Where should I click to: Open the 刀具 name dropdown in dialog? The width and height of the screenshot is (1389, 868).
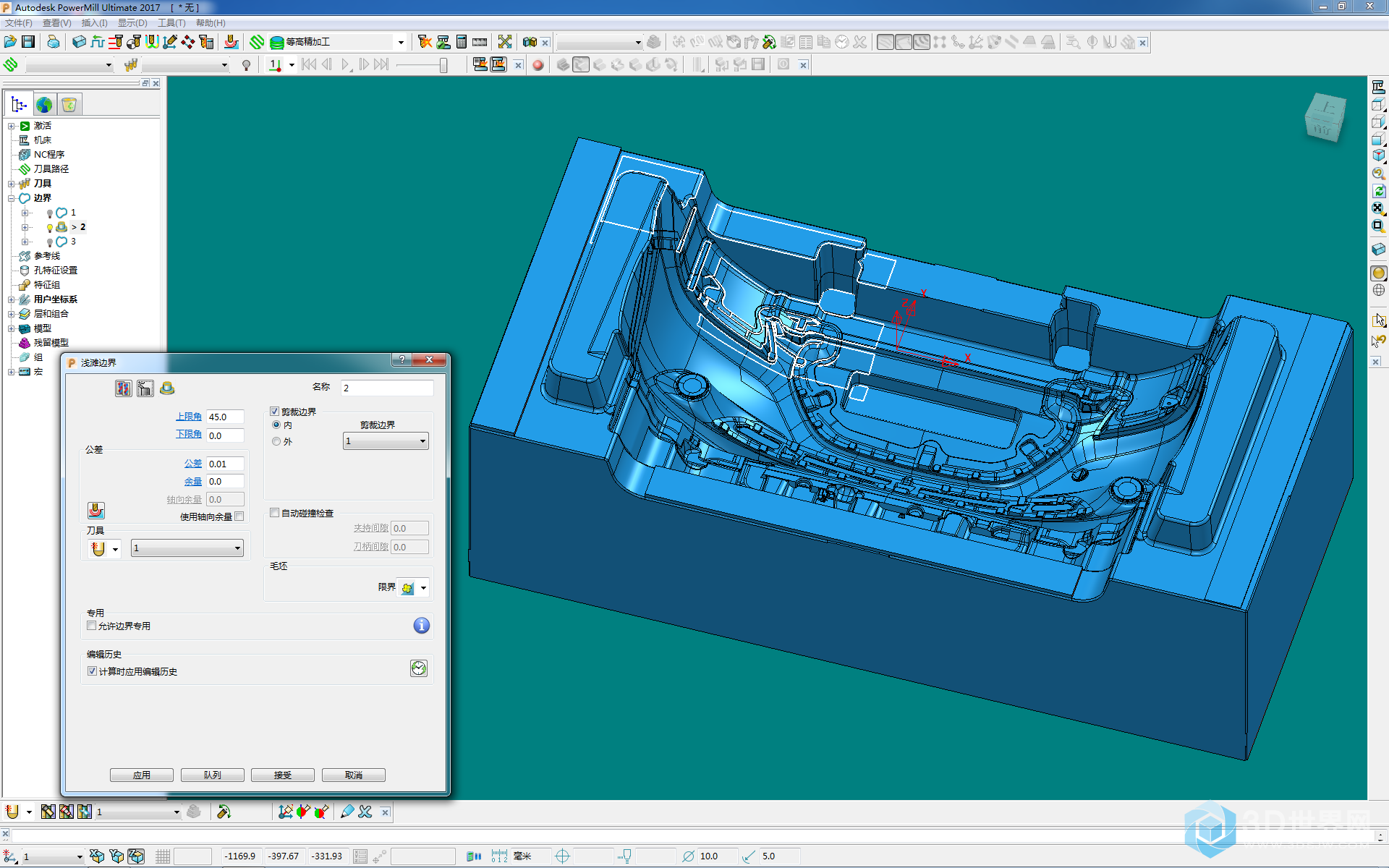coord(187,548)
